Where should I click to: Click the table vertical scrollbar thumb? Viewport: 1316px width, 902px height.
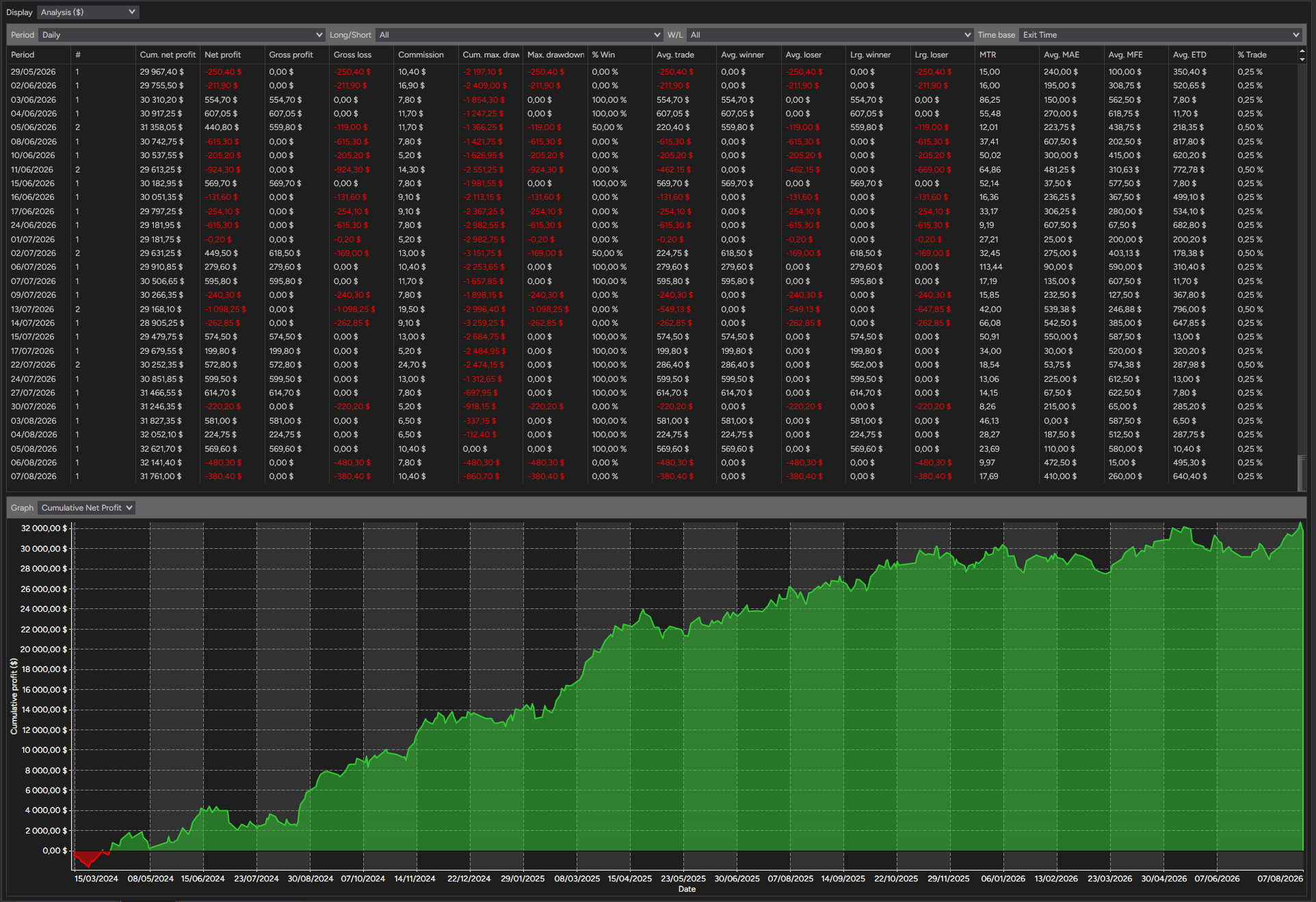[1302, 472]
